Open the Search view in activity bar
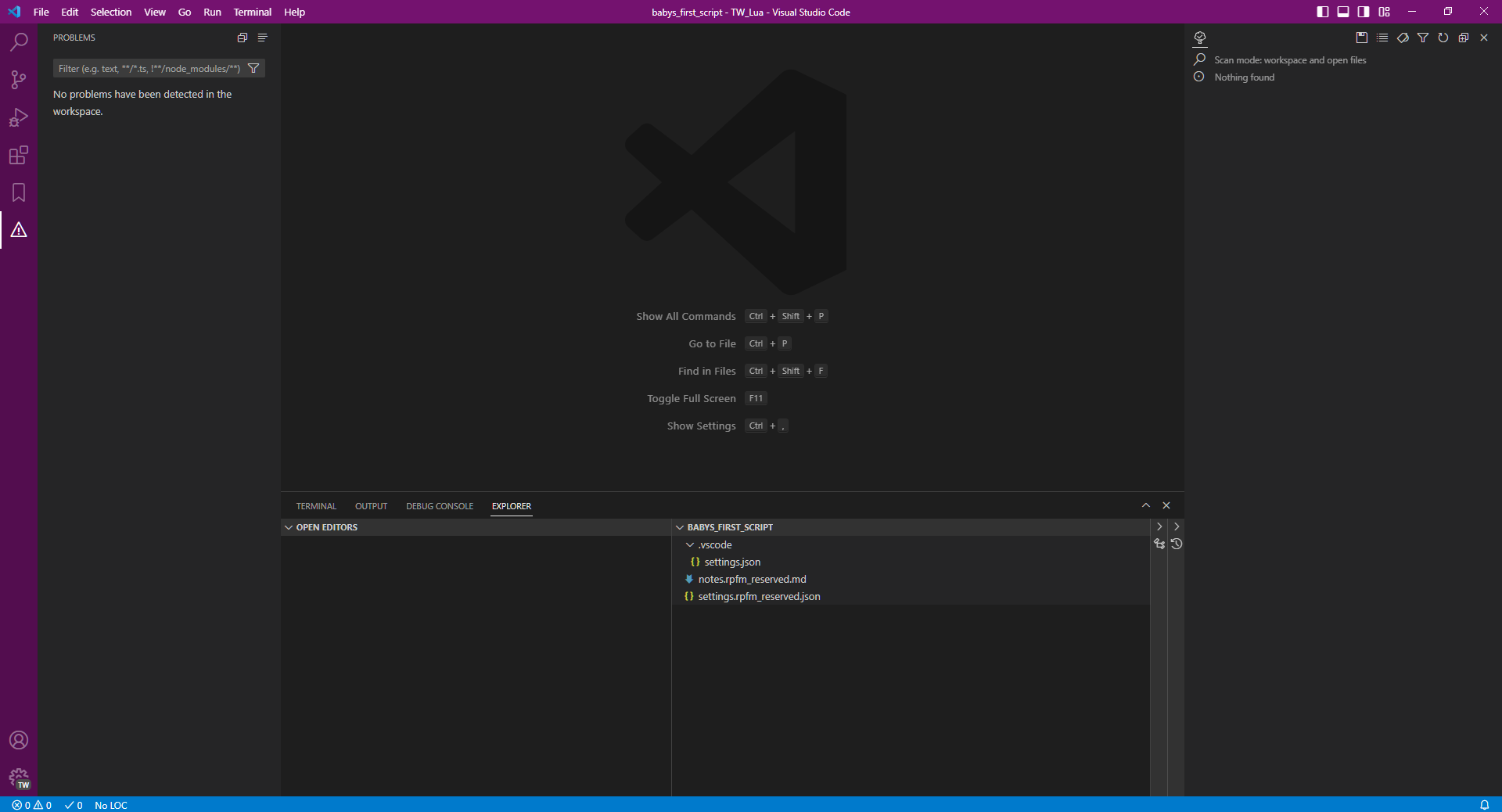Image resolution: width=1502 pixels, height=812 pixels. coord(19,42)
